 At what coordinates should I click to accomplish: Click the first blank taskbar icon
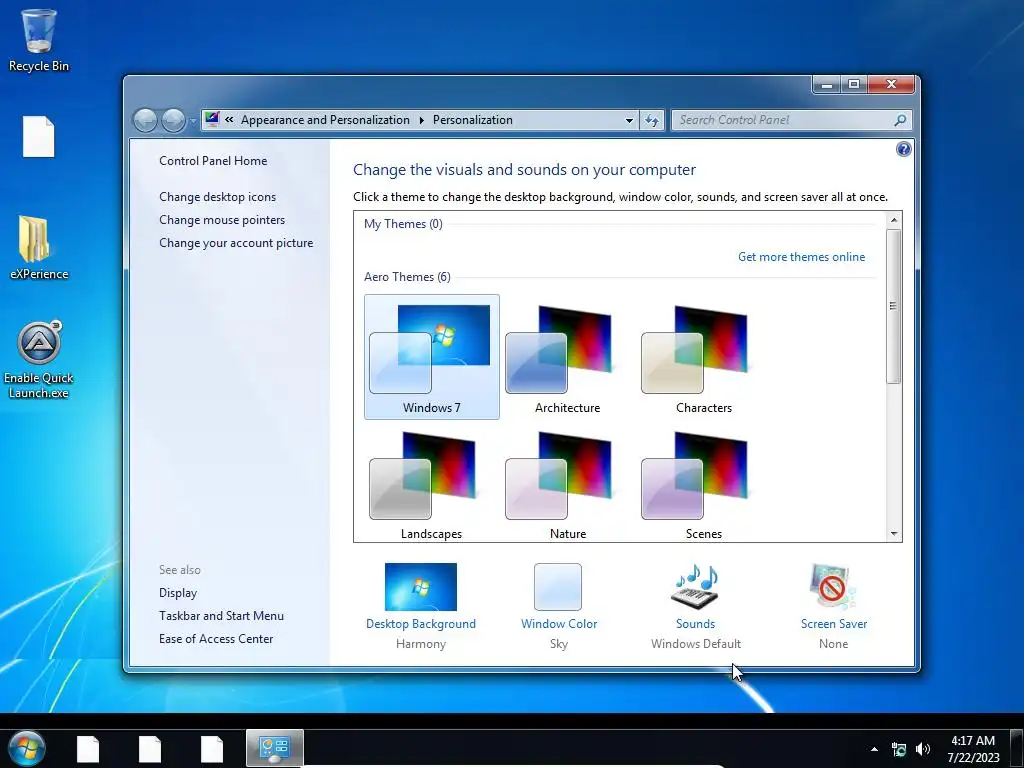click(x=88, y=749)
